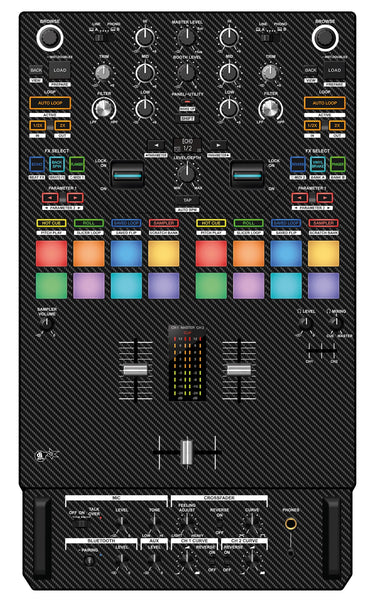Tap the cyan performance pad on deck 2

(x=286, y=286)
